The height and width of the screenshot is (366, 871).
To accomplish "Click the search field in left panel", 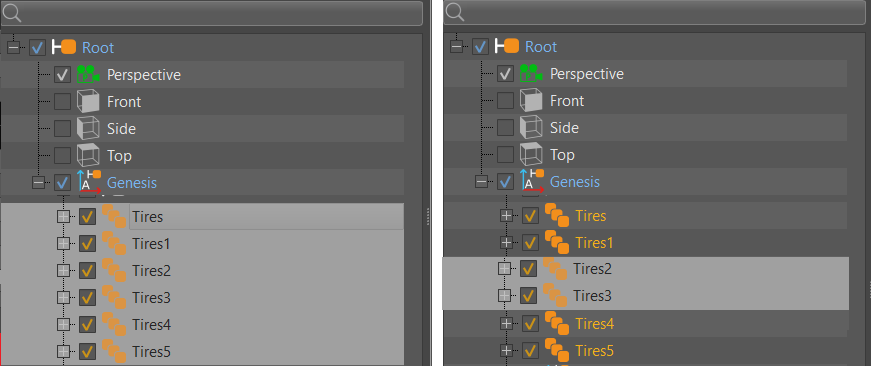I will (212, 13).
